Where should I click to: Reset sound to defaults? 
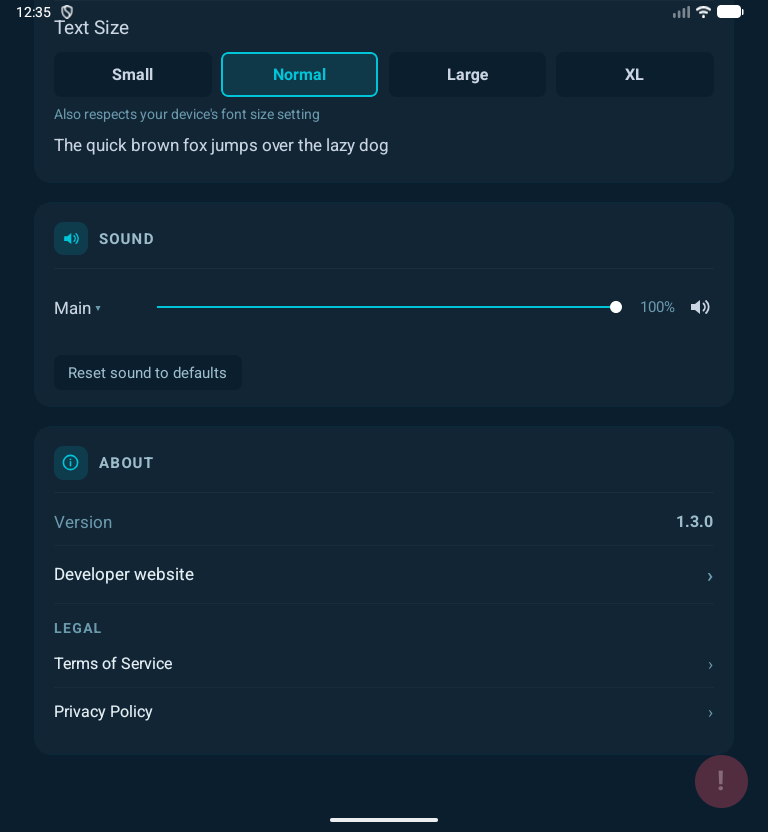147,373
